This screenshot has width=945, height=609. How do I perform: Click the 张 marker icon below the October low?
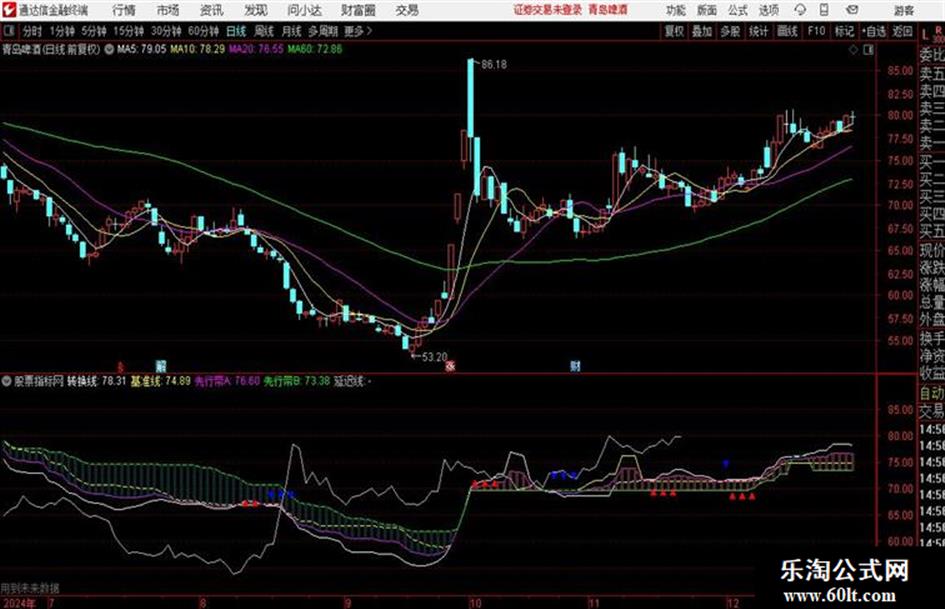point(450,366)
